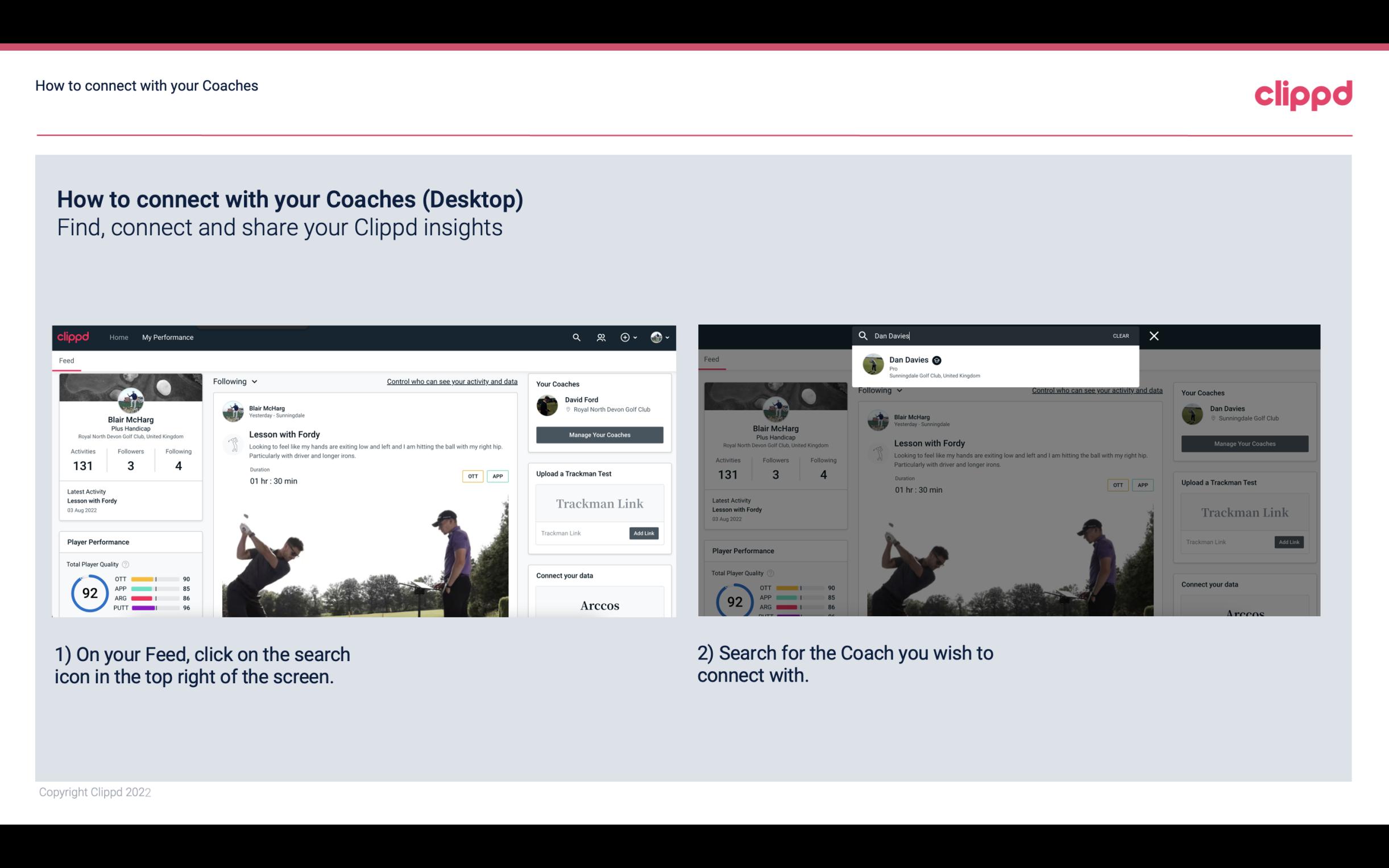Click Add Link button for Trackman upload
Screen dimensions: 1389x868
click(x=643, y=533)
